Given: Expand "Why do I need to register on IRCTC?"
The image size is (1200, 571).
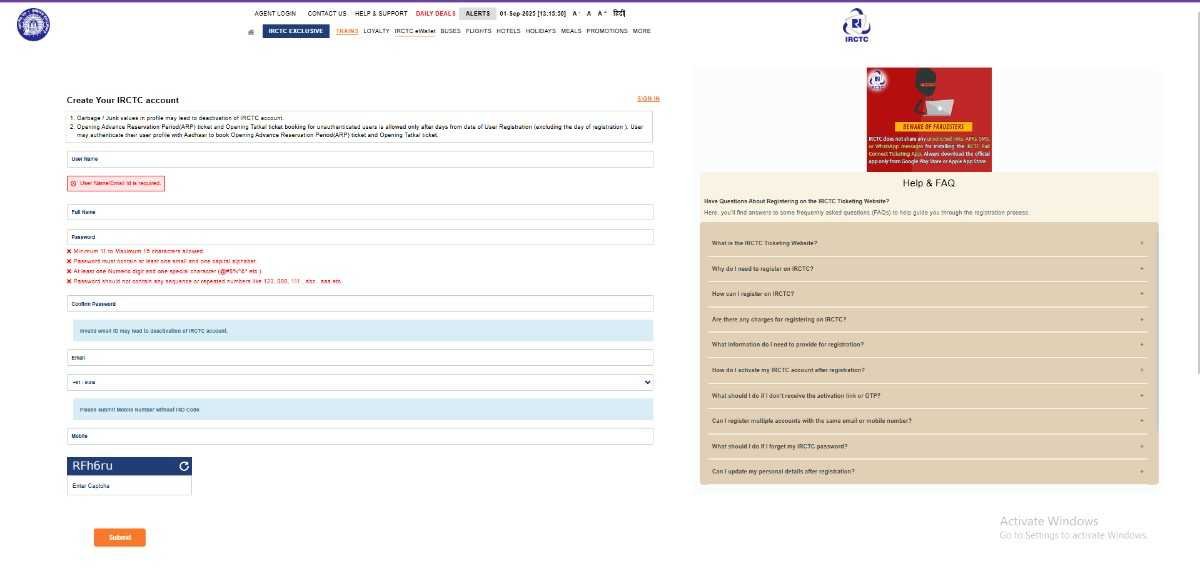Looking at the screenshot, I should pos(929,269).
